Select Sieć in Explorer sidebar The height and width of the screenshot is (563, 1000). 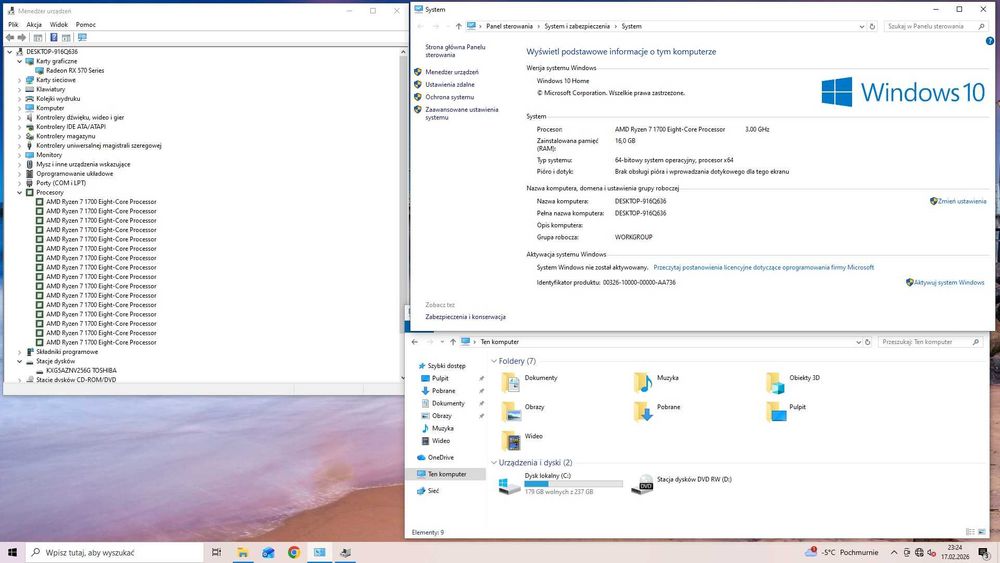tap(433, 491)
